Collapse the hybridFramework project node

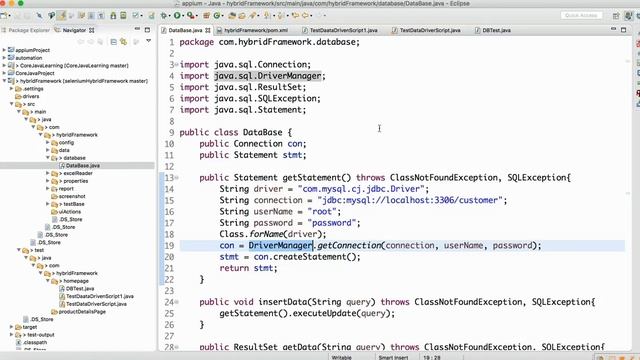(4, 81)
